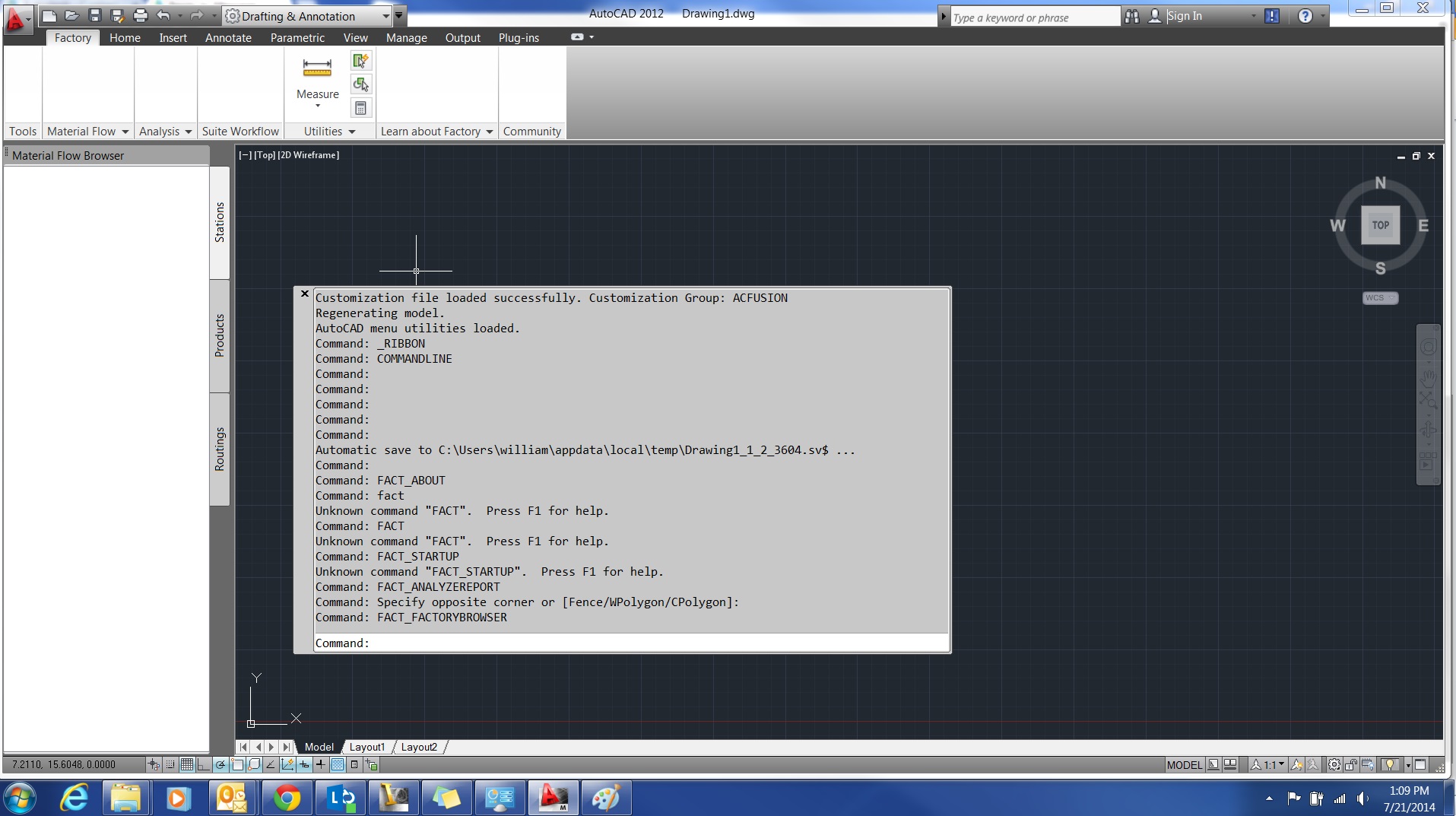
Task: Click the Pan hand tool on navigation bar
Action: pyautogui.click(x=1429, y=379)
